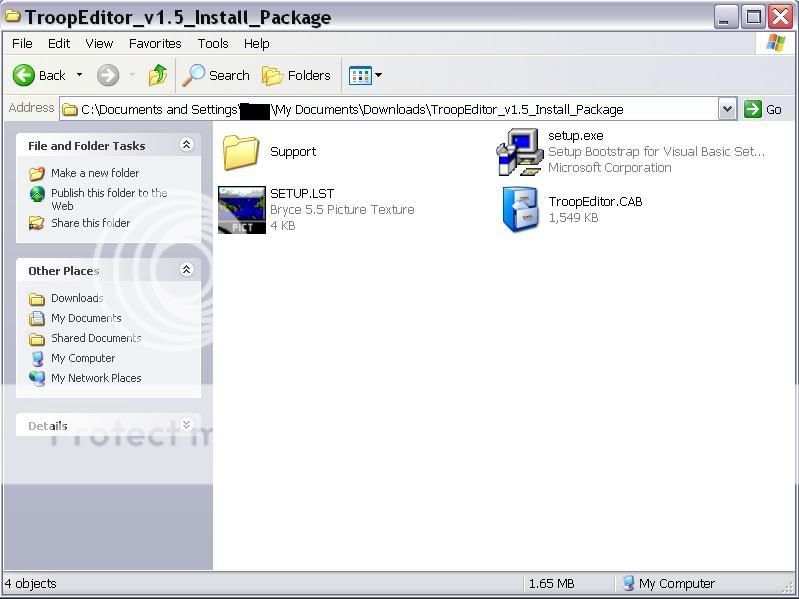
Task: Toggle the Folders pane button
Action: point(296,75)
